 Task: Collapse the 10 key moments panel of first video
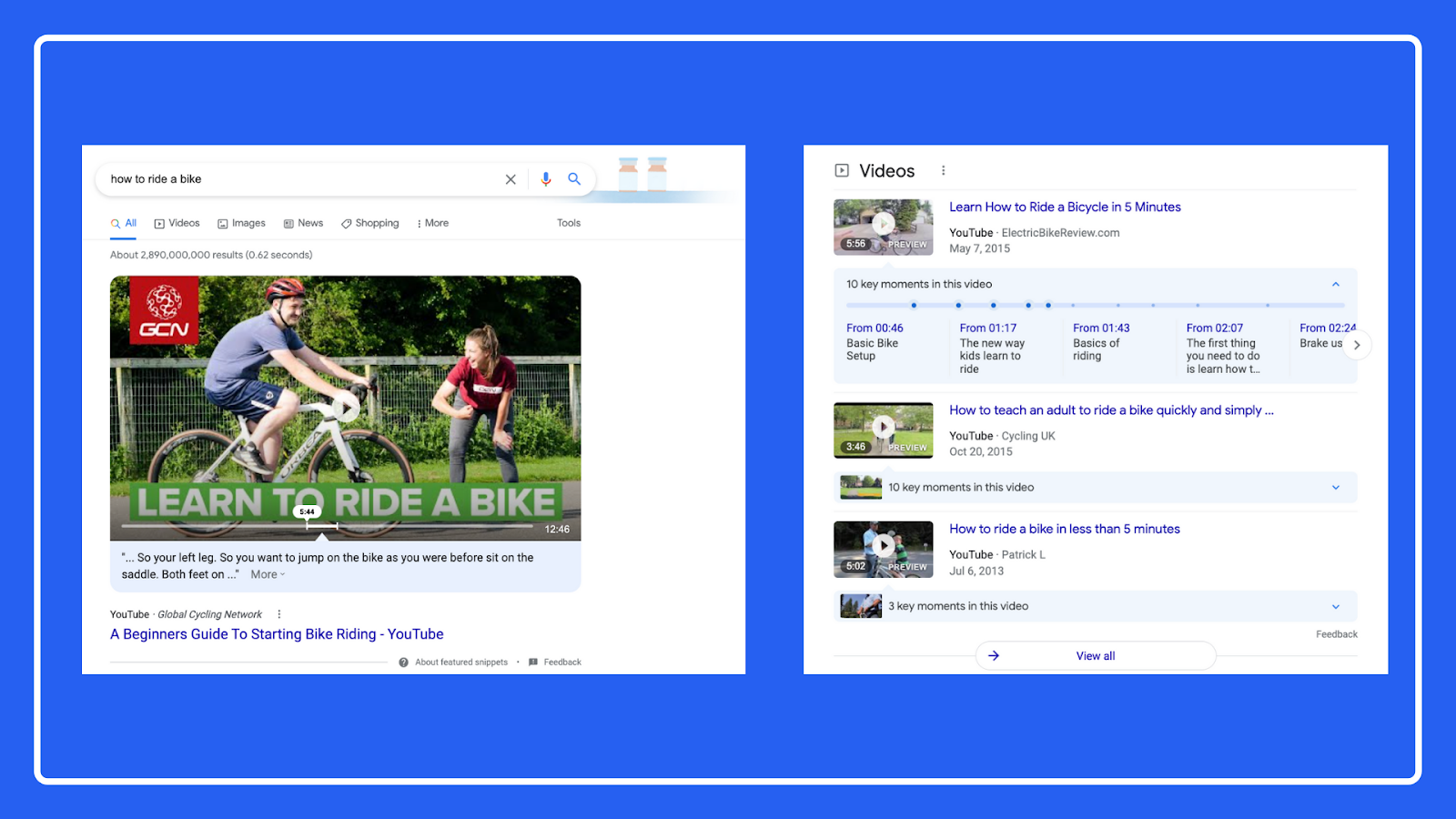[1336, 284]
